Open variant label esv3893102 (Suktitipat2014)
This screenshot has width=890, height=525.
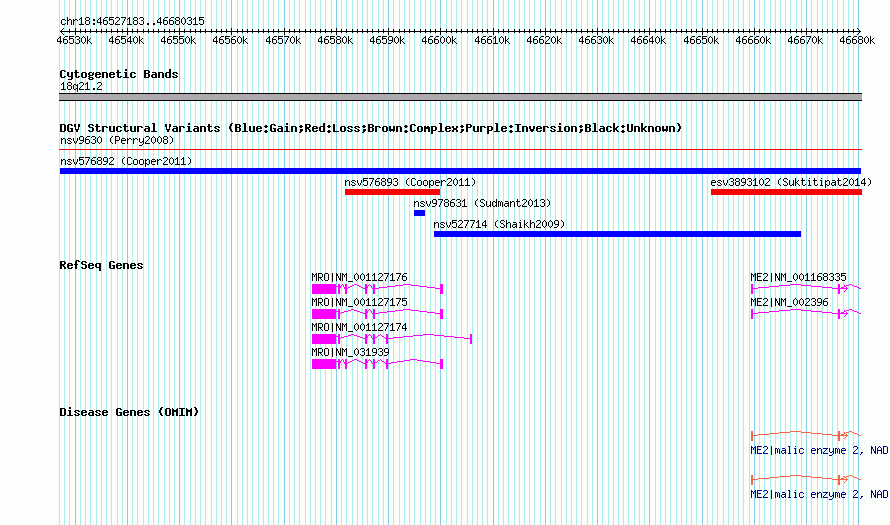(x=791, y=182)
